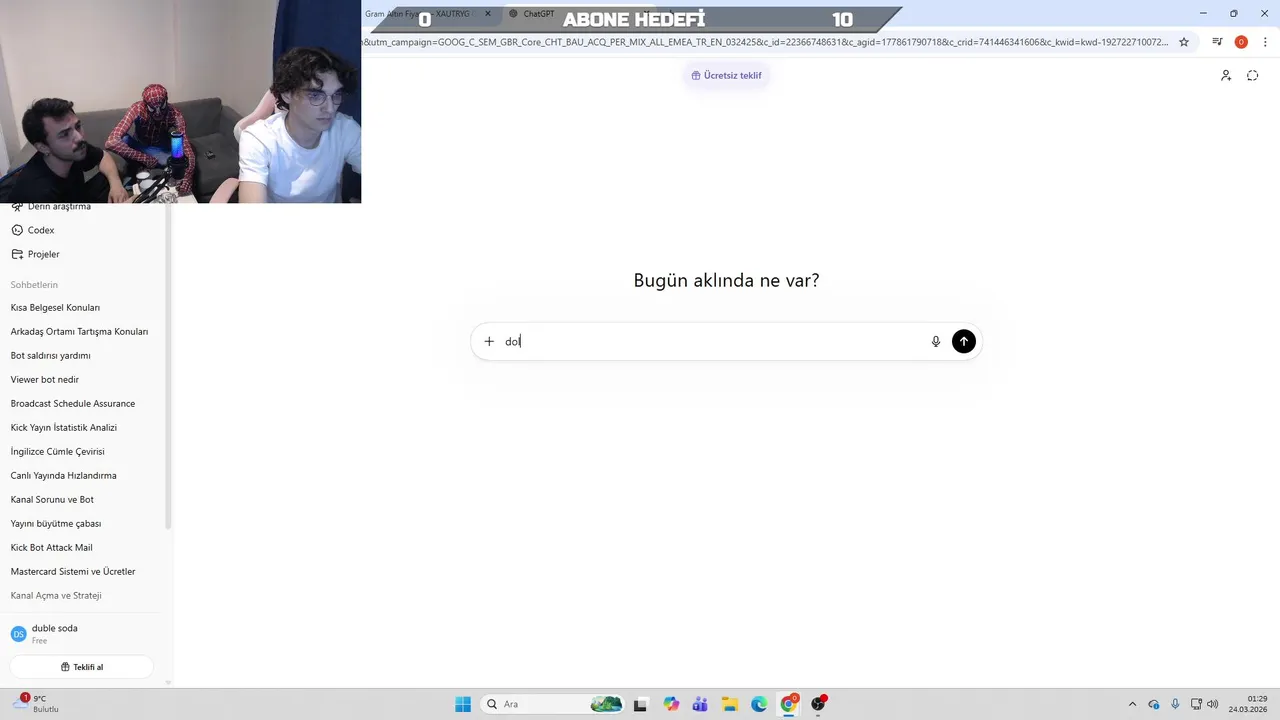Image resolution: width=1280 pixels, height=720 pixels.
Task: Open OBS Studio from the taskbar
Action: 819,704
